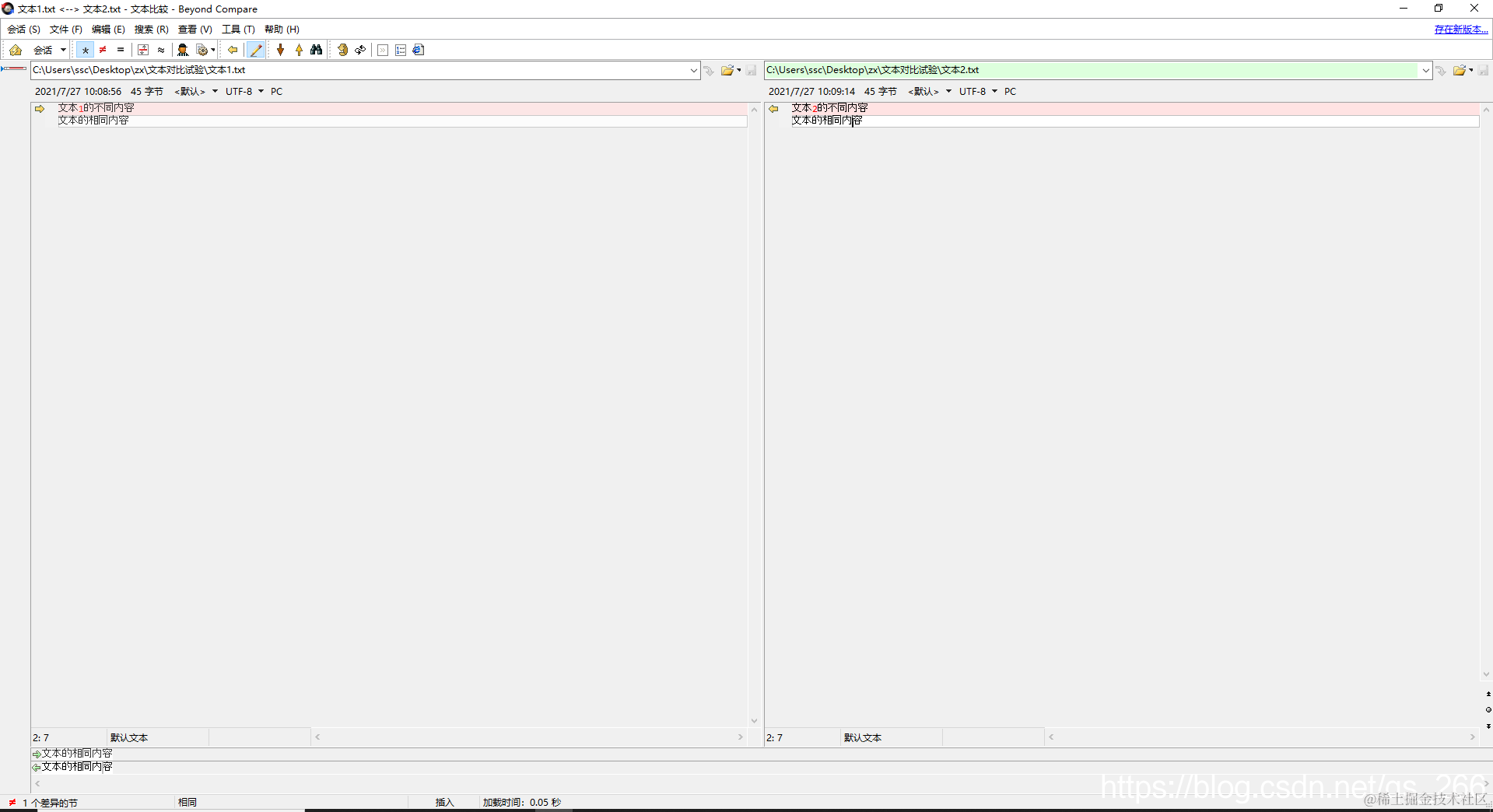The width and height of the screenshot is (1493, 812).
Task: Open left pane folder icon dropdown arrow
Action: 739,70
